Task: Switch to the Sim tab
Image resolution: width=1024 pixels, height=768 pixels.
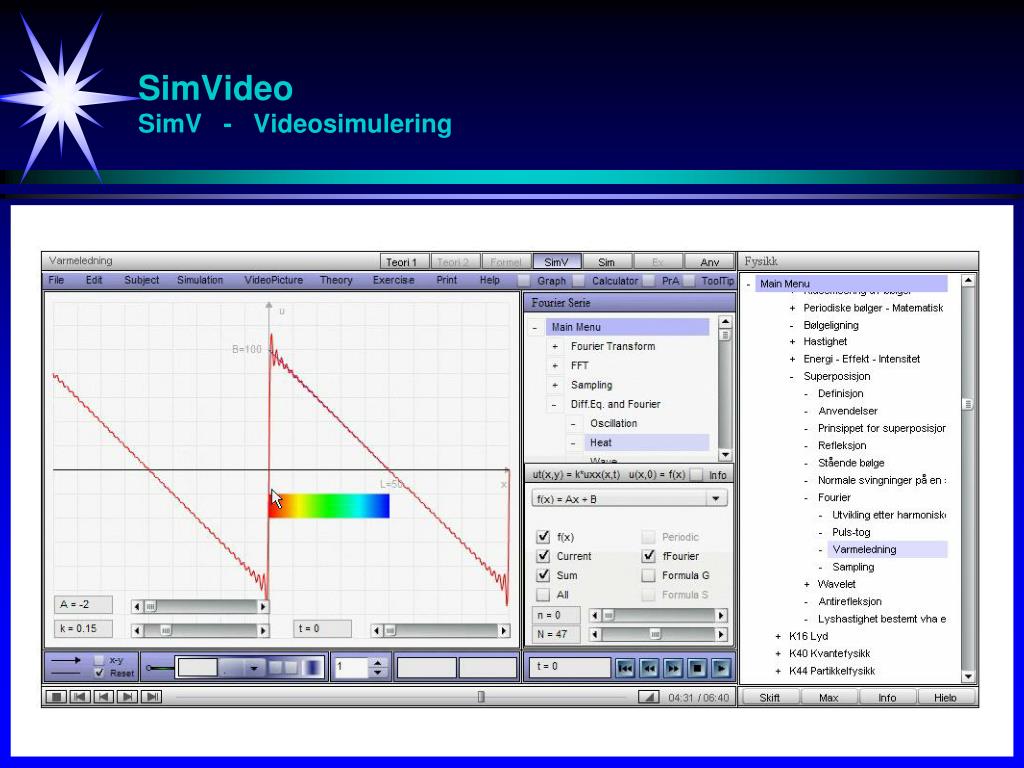Action: coord(607,262)
